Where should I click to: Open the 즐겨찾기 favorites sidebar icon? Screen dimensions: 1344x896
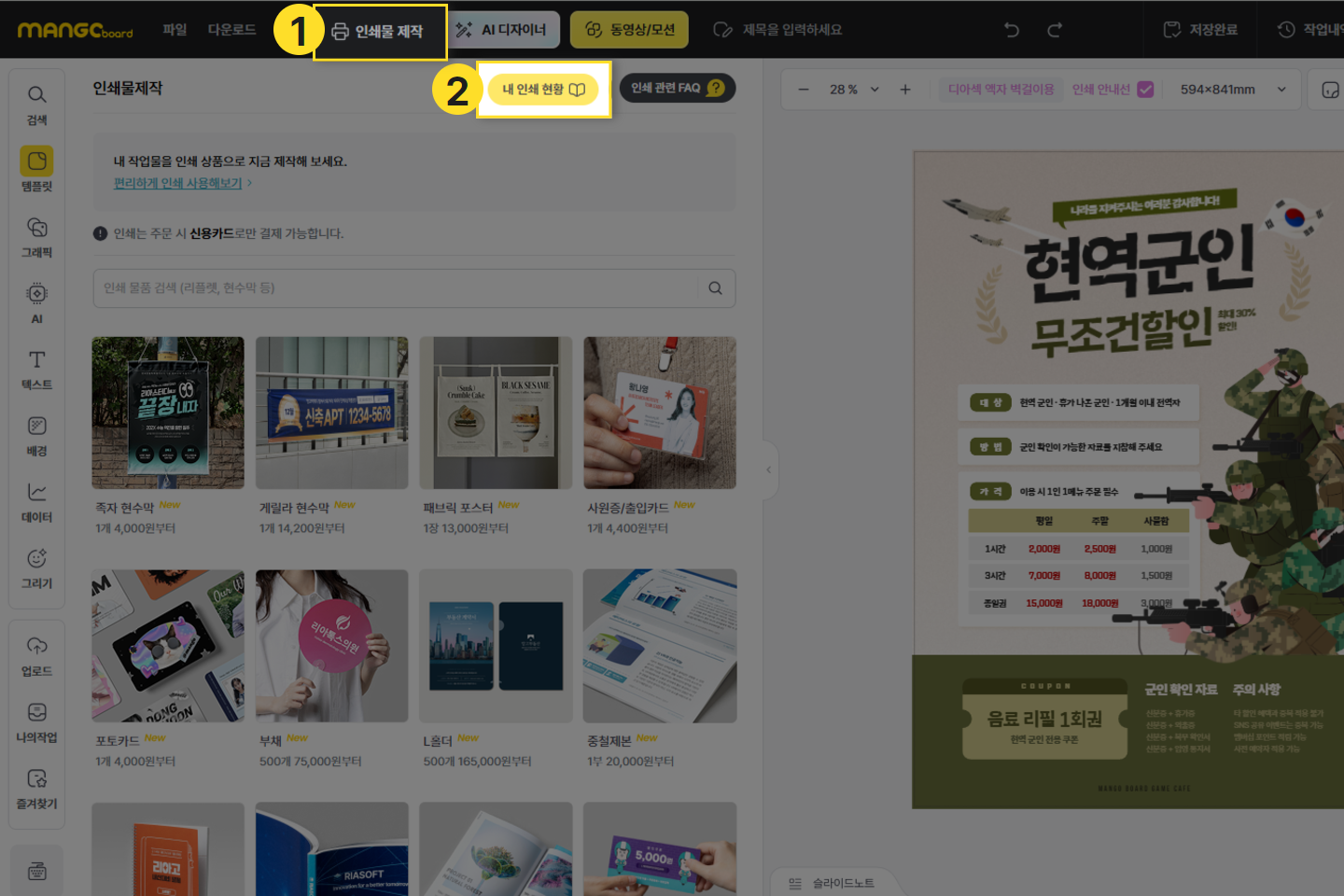[x=36, y=789]
